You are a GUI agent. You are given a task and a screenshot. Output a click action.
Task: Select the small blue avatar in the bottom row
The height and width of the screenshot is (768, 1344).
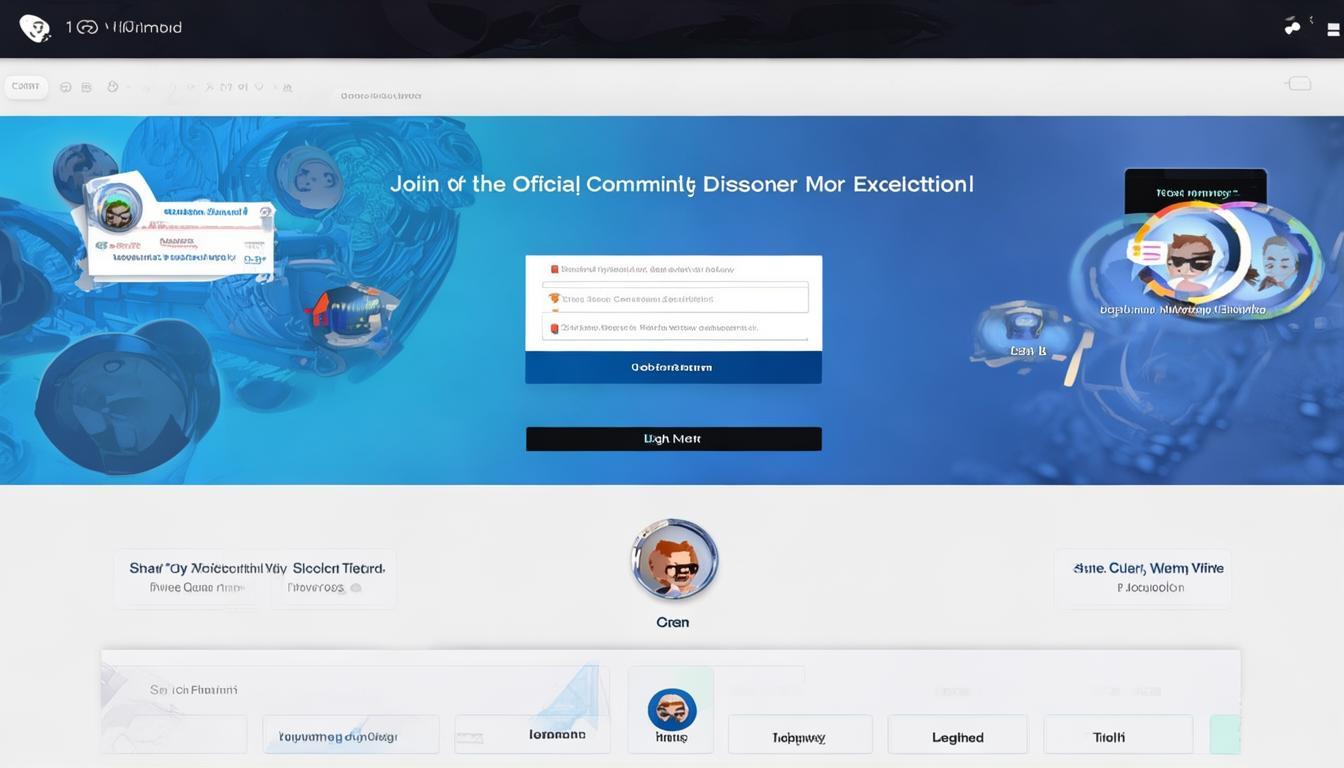(672, 709)
